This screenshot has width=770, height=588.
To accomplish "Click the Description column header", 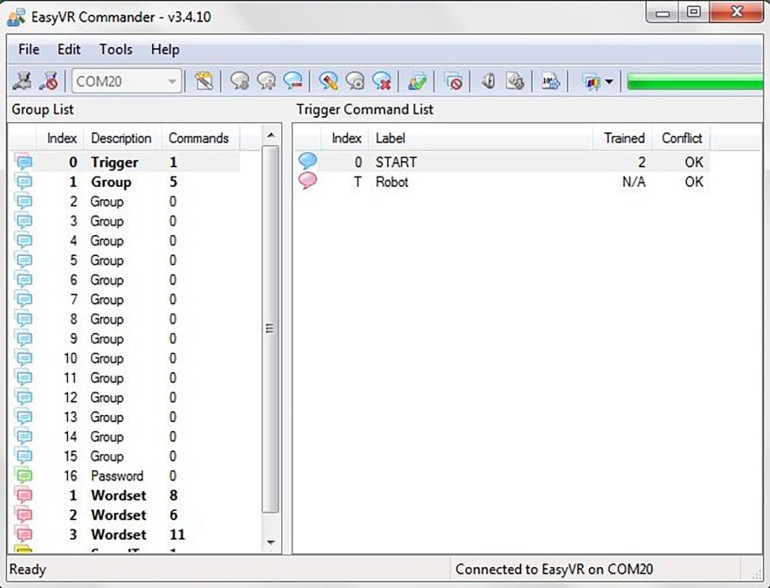I will 123,138.
